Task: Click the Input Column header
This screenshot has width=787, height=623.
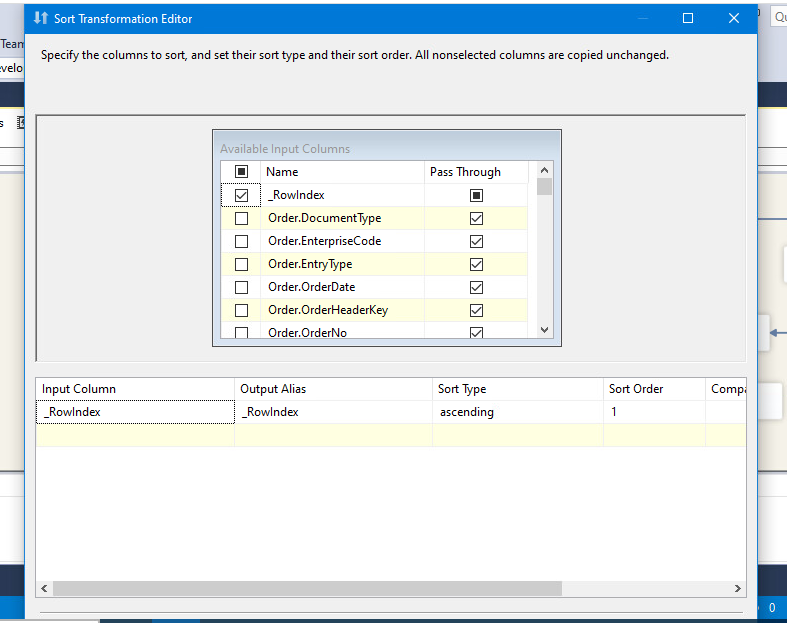Action: click(x=135, y=389)
